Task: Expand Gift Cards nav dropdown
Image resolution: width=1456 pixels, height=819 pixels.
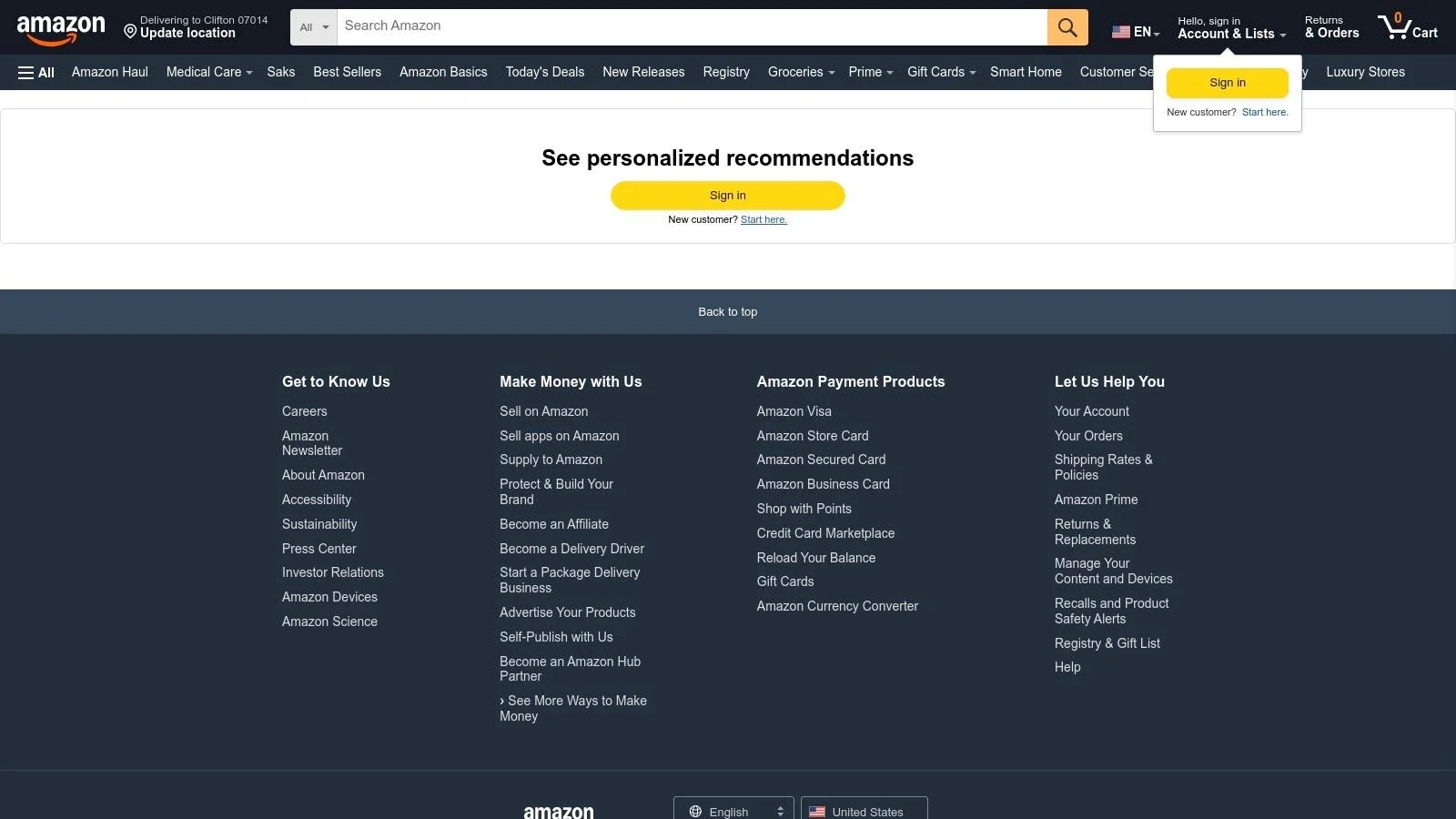Action: pos(941,72)
